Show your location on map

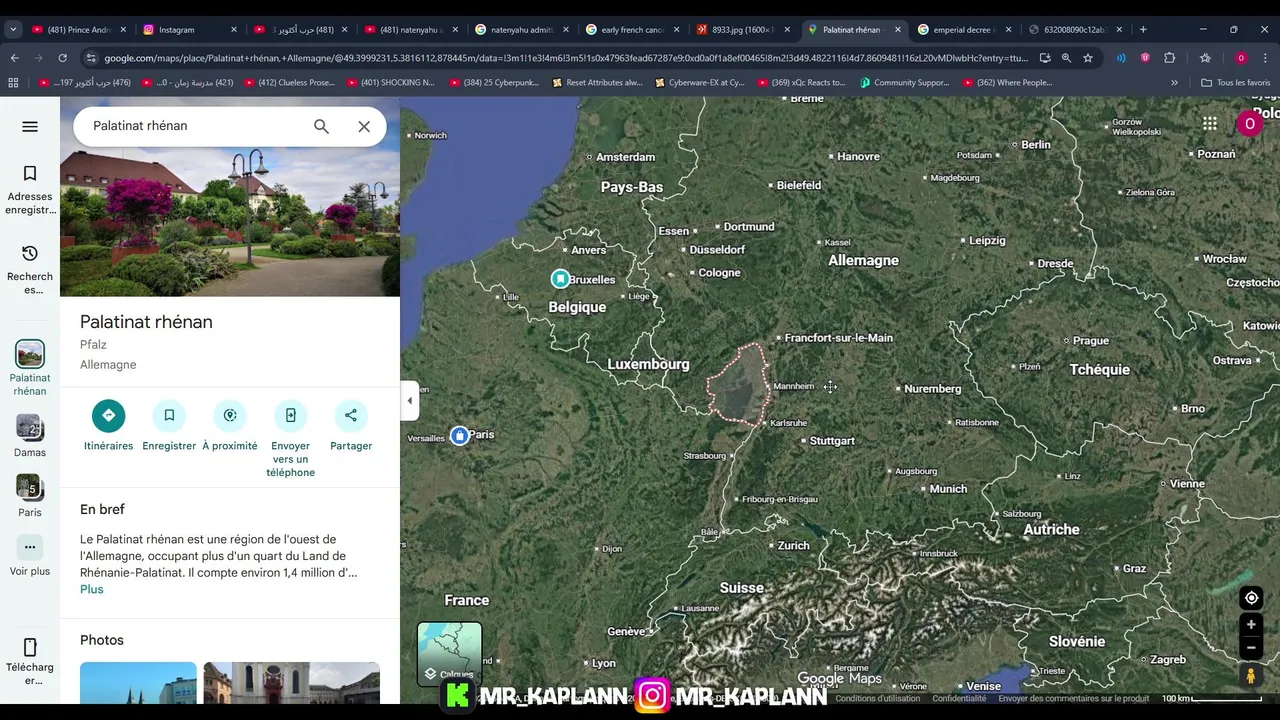(1251, 598)
